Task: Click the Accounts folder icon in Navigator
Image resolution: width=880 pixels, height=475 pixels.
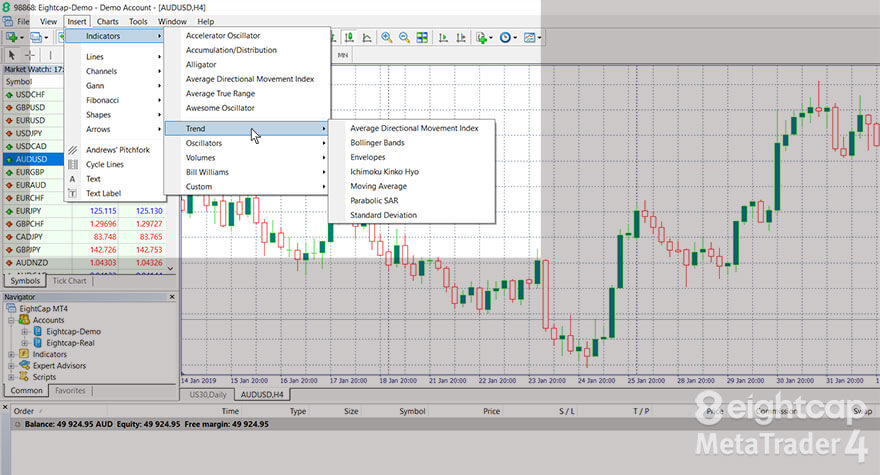Action: coord(24,320)
